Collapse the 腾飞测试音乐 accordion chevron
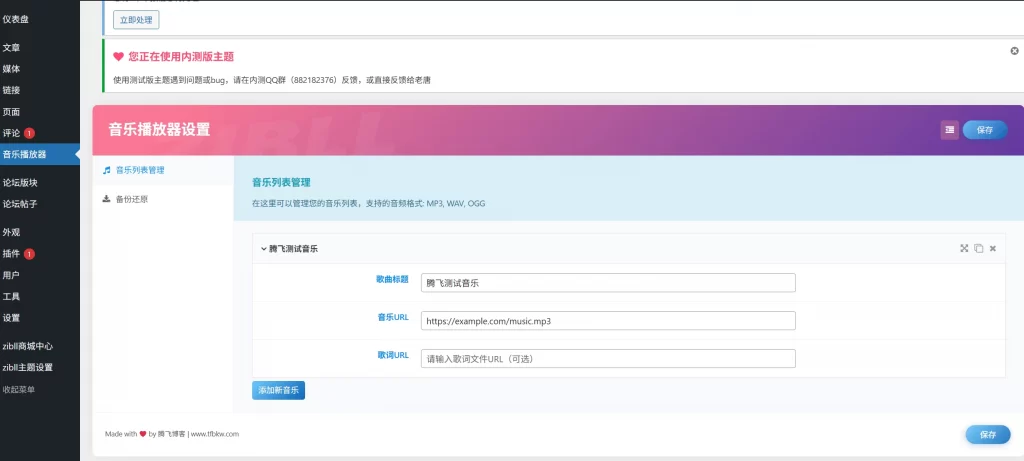The image size is (1024, 461). coord(263,249)
